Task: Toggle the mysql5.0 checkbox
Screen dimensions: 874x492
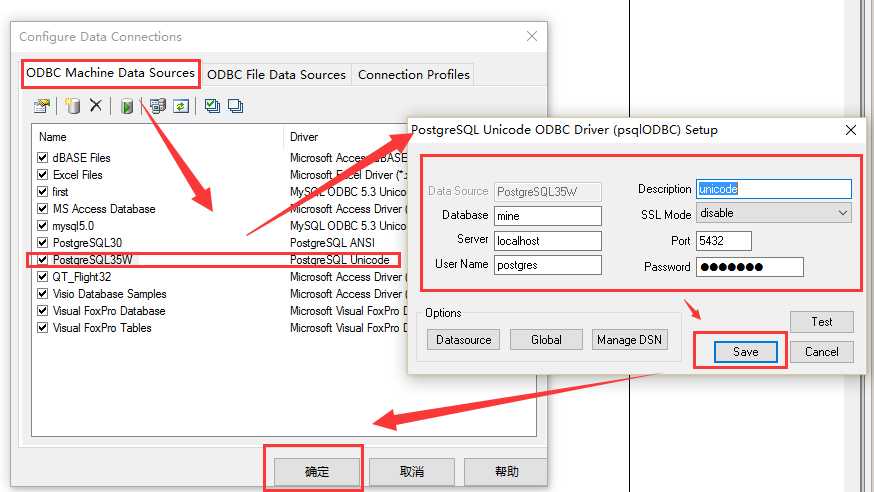Action: click(42, 226)
